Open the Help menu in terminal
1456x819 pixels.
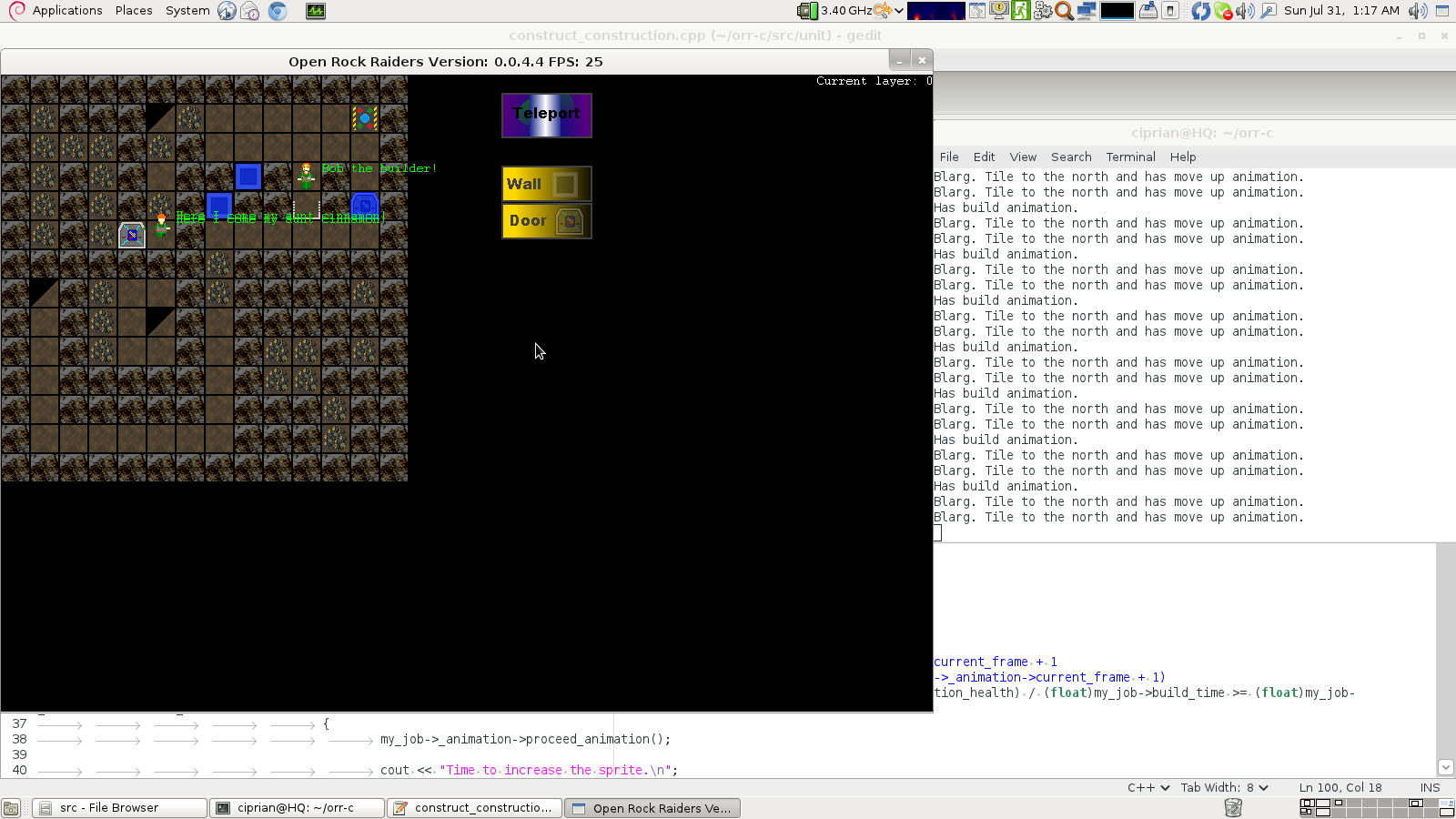click(x=1183, y=157)
